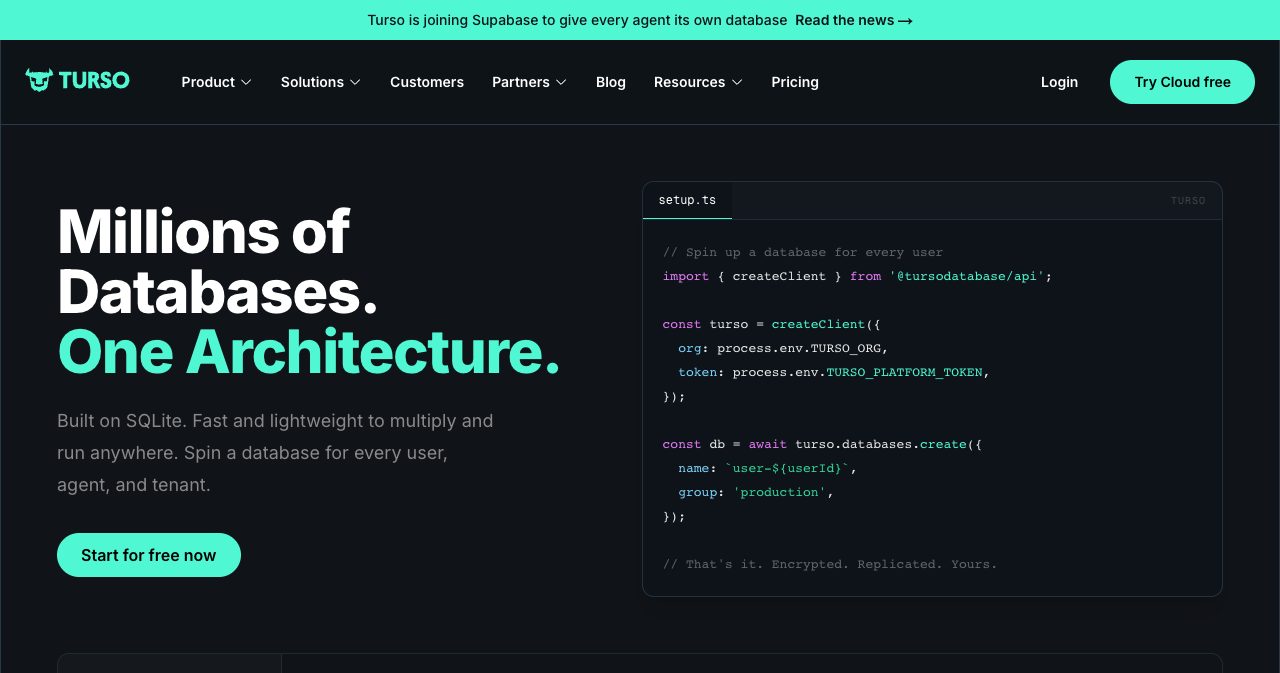Click the Login link
Image resolution: width=1280 pixels, height=673 pixels.
[1059, 82]
